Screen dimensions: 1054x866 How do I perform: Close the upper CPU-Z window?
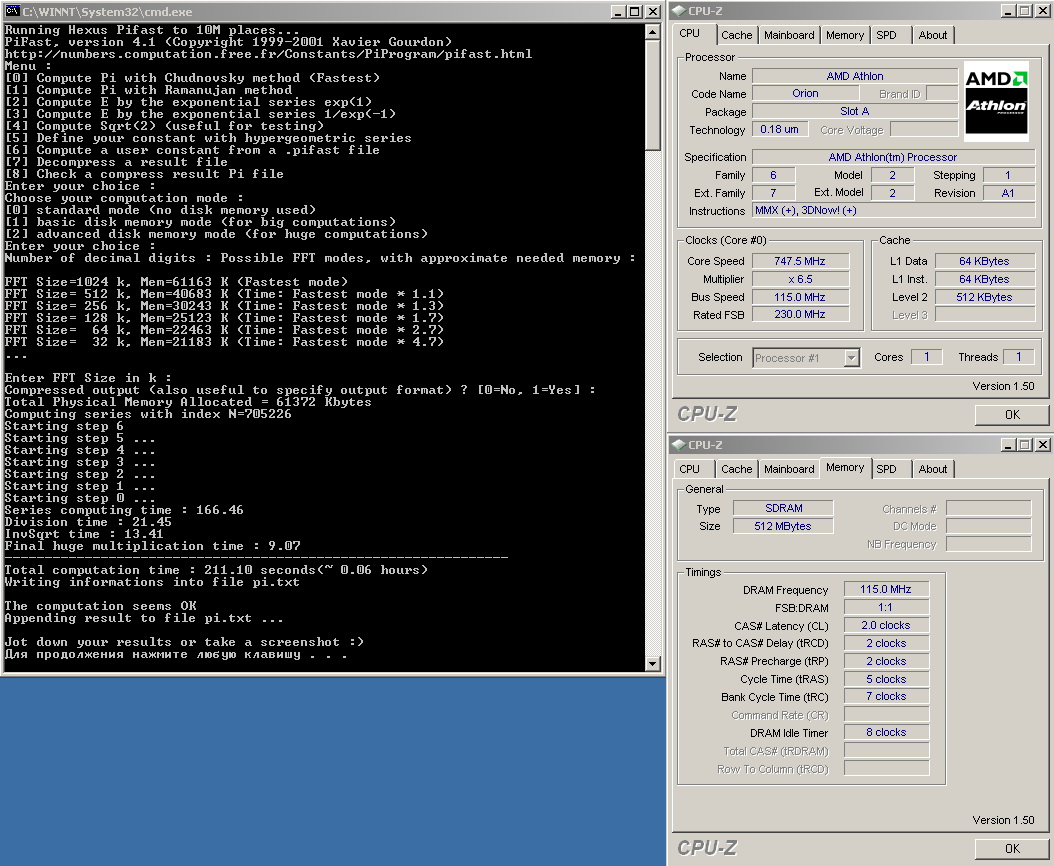point(1042,11)
